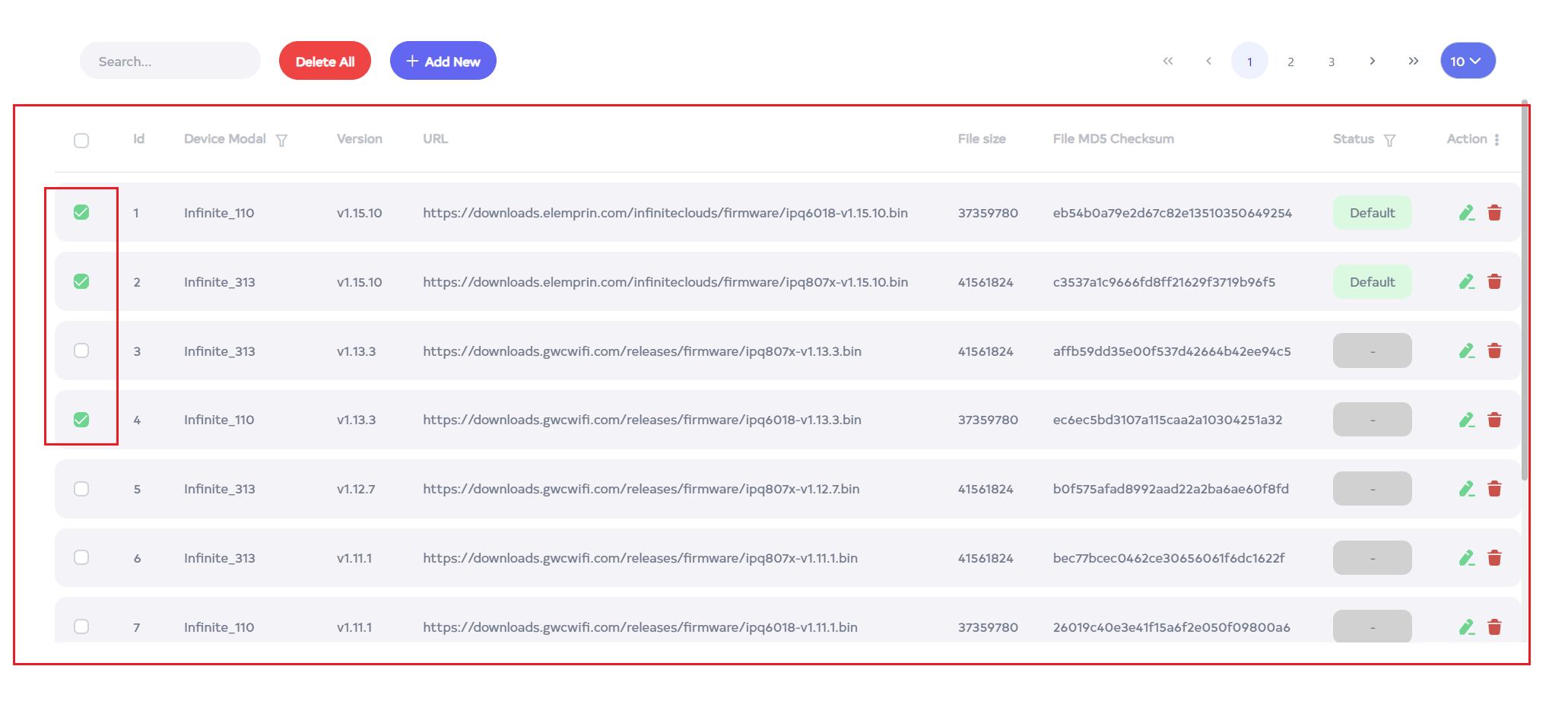Edit the v1.12.7 firmware entry in row 5
Image resolution: width=1568 pixels, height=701 pixels.
click(1466, 489)
